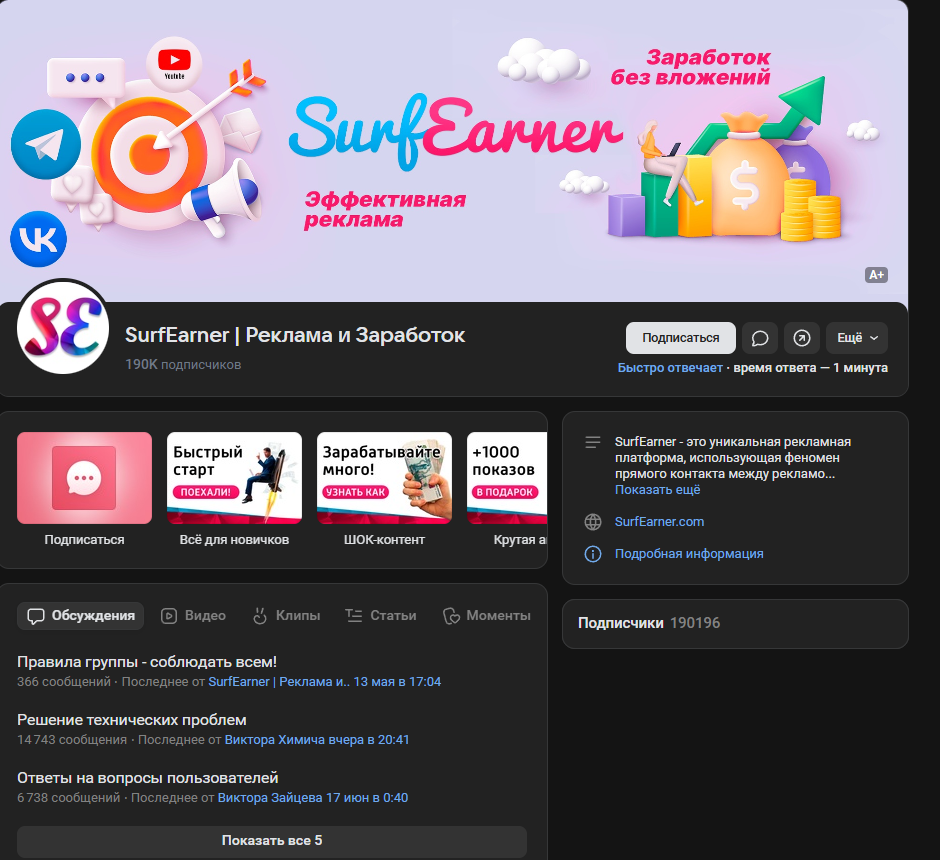Expand the Ещё dropdown menu
The height and width of the screenshot is (860, 940).
(857, 338)
